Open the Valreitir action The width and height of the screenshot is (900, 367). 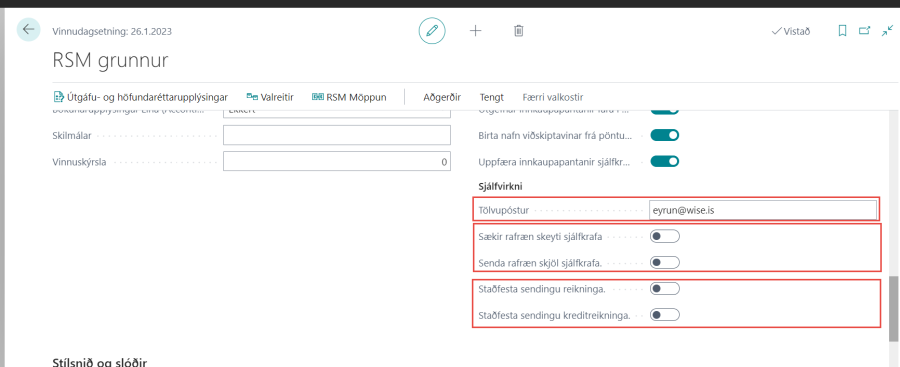point(270,97)
